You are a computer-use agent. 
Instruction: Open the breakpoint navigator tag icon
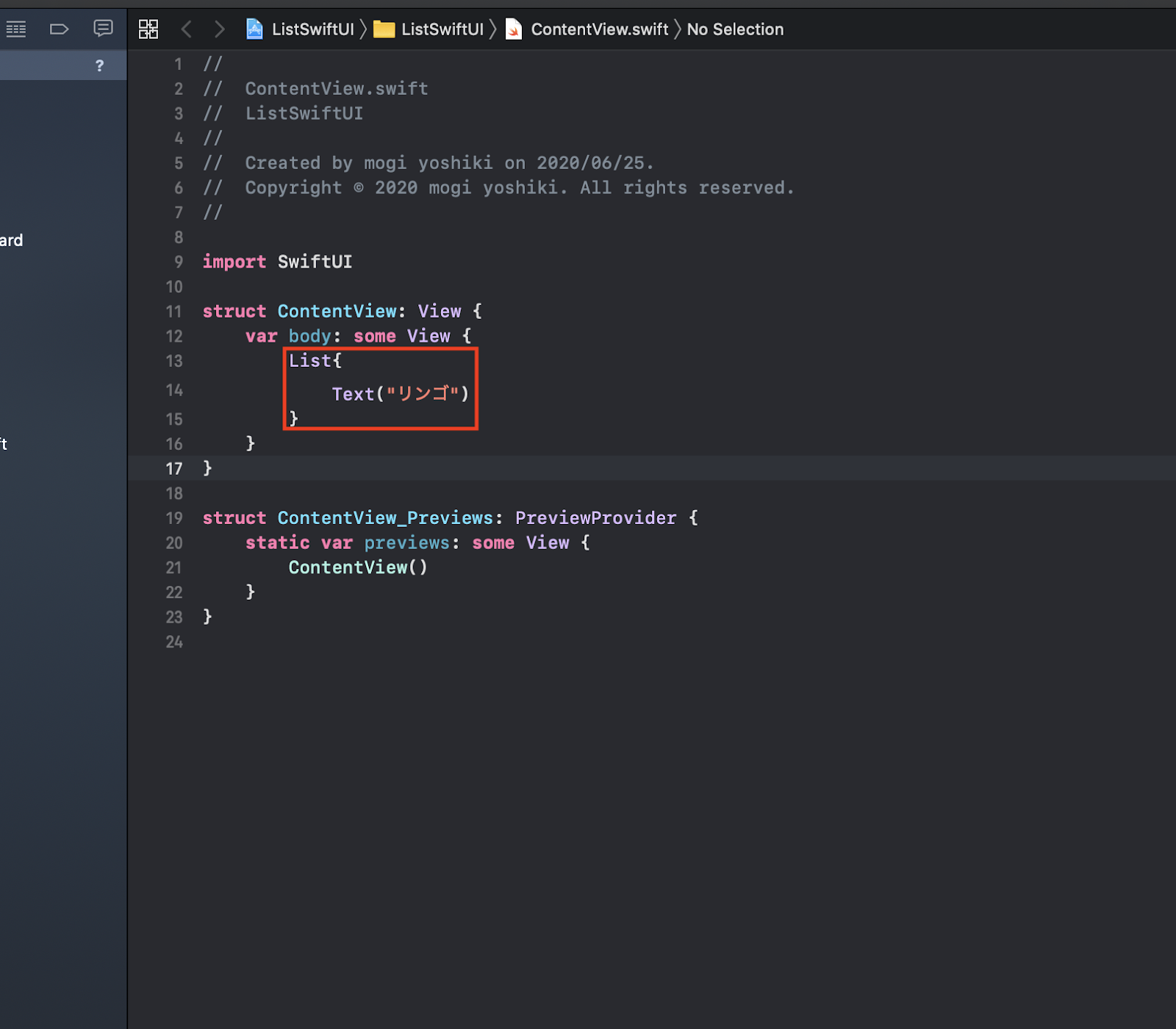tap(59, 29)
